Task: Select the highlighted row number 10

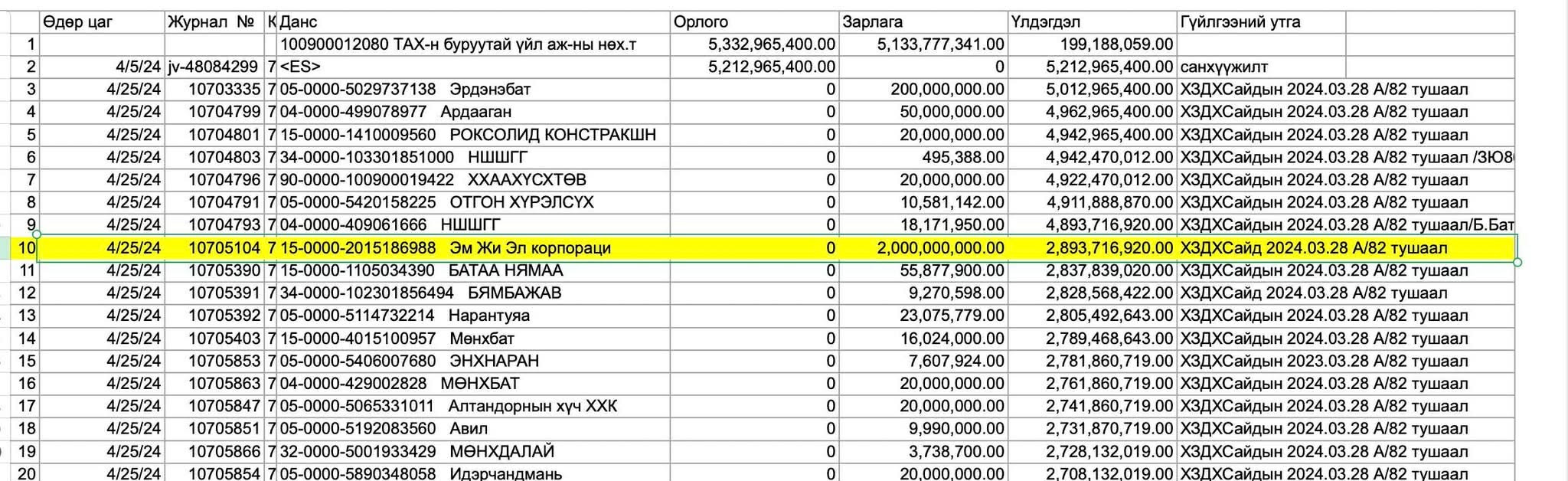Action: tap(26, 248)
